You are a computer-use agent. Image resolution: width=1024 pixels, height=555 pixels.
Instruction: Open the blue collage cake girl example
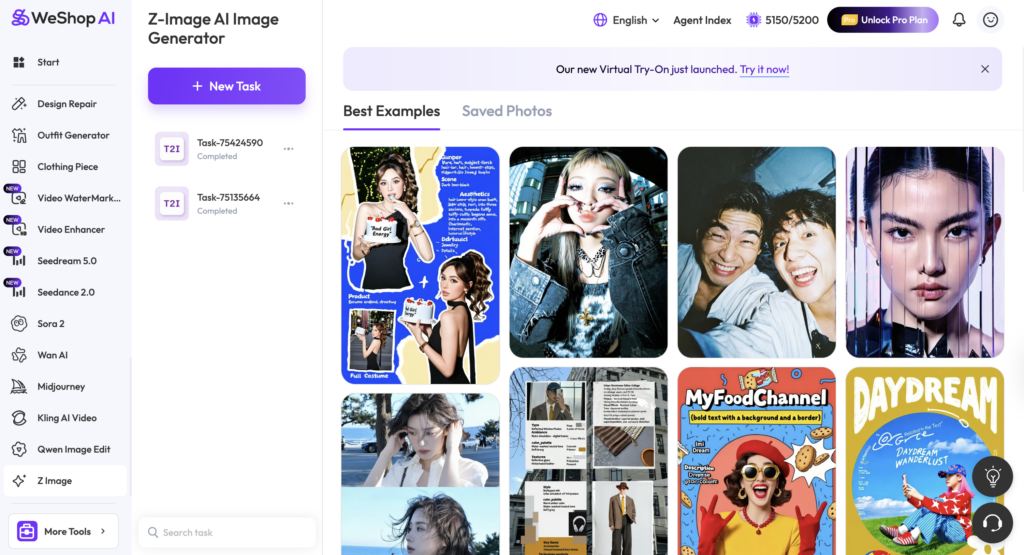coord(421,265)
